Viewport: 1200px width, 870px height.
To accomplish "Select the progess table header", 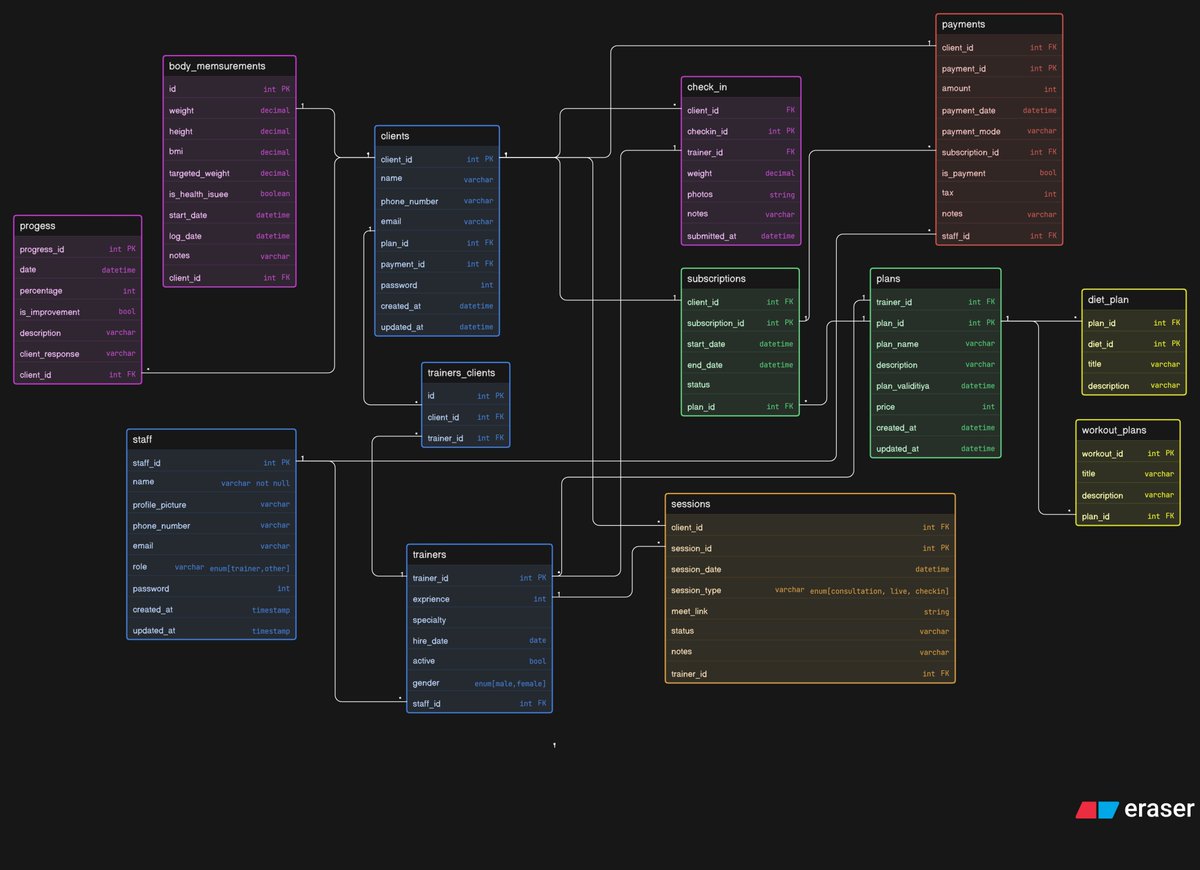I will pyautogui.click(x=78, y=226).
